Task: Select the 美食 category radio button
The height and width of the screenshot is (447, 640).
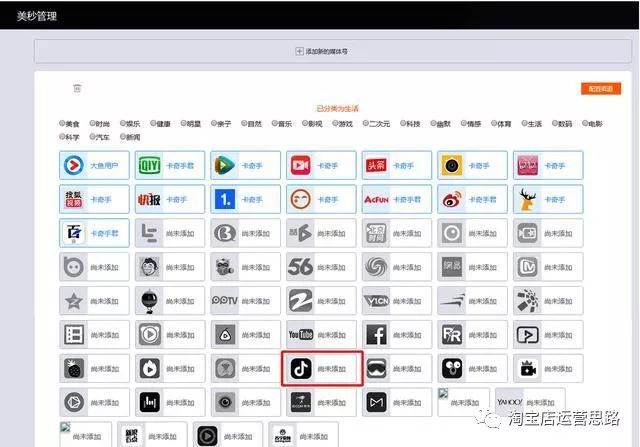Action: click(x=62, y=123)
